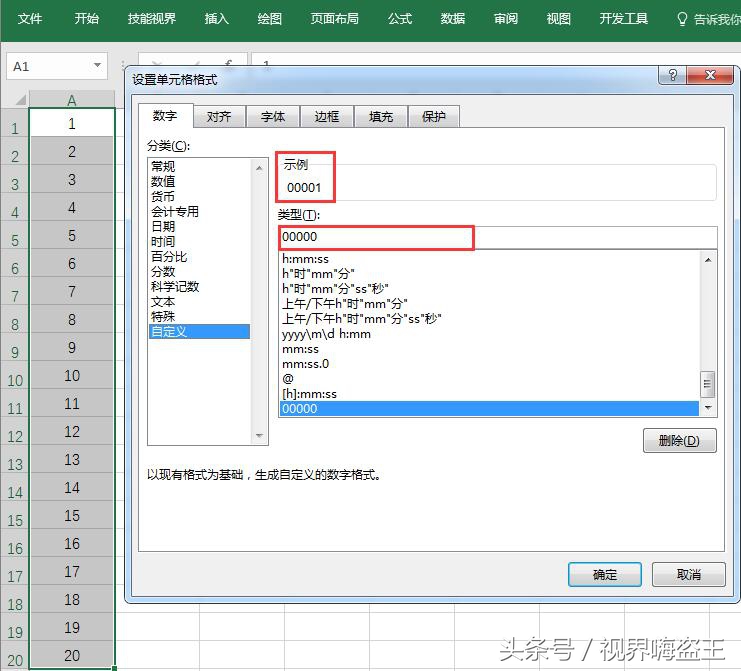Click cell A1 containing 1

[x=72, y=124]
